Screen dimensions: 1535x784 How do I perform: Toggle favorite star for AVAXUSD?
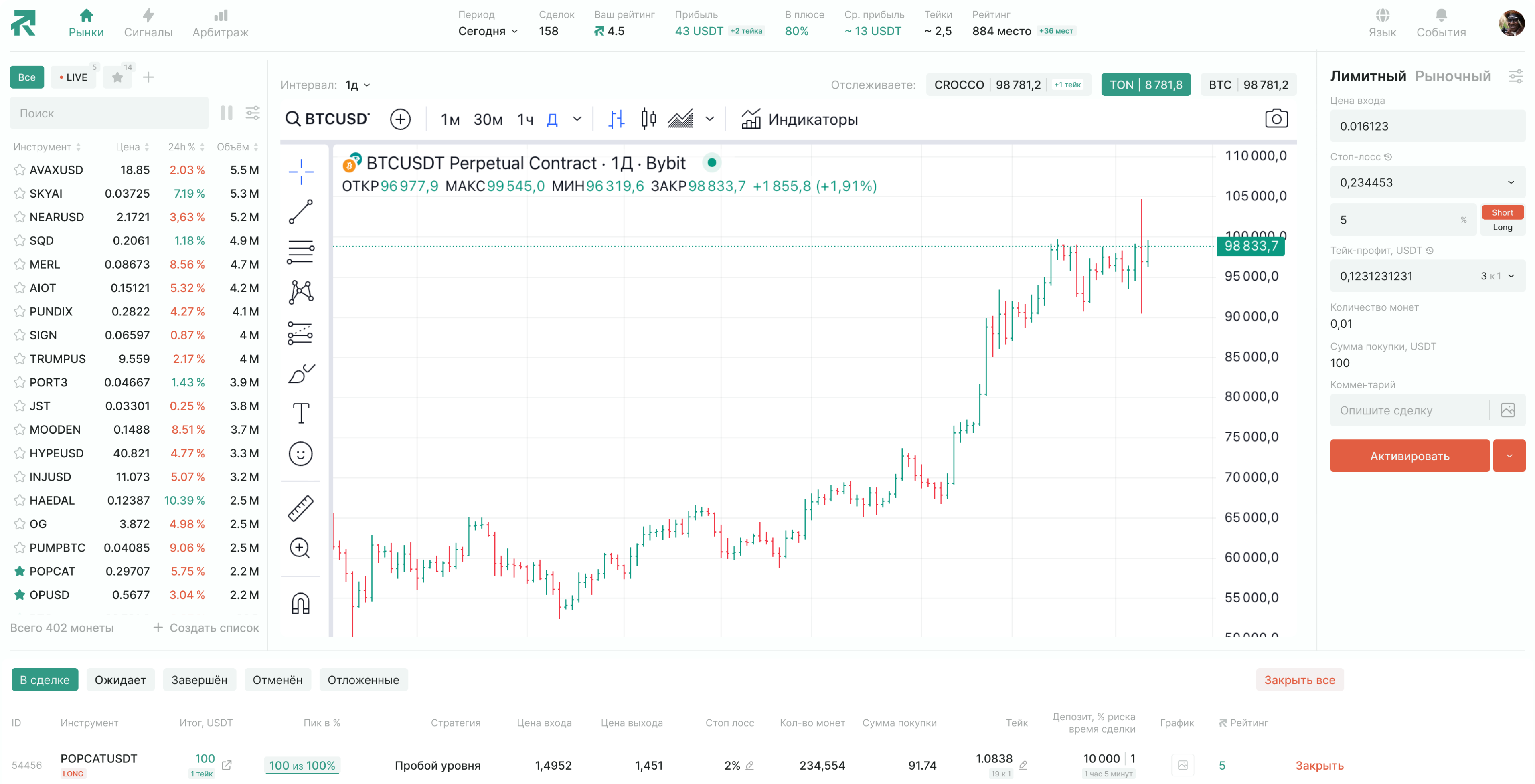click(20, 170)
